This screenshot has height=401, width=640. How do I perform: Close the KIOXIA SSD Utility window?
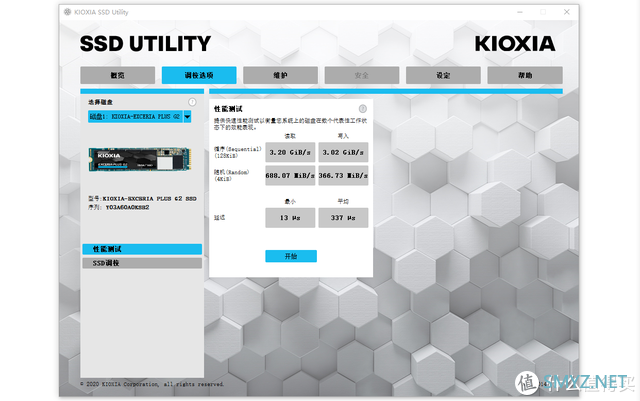click(x=567, y=12)
